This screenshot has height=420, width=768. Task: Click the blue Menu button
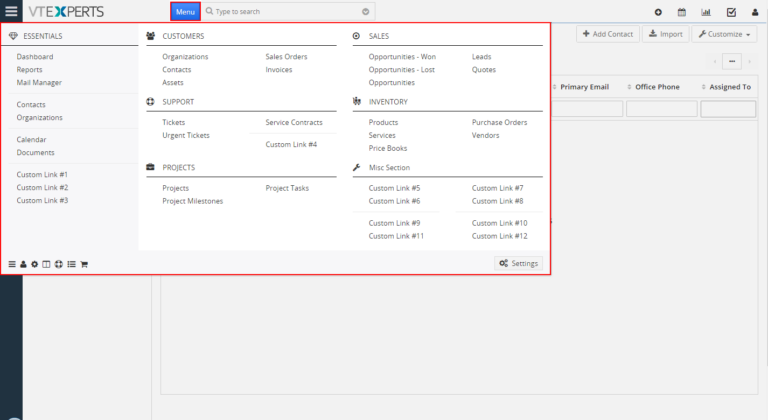click(185, 12)
